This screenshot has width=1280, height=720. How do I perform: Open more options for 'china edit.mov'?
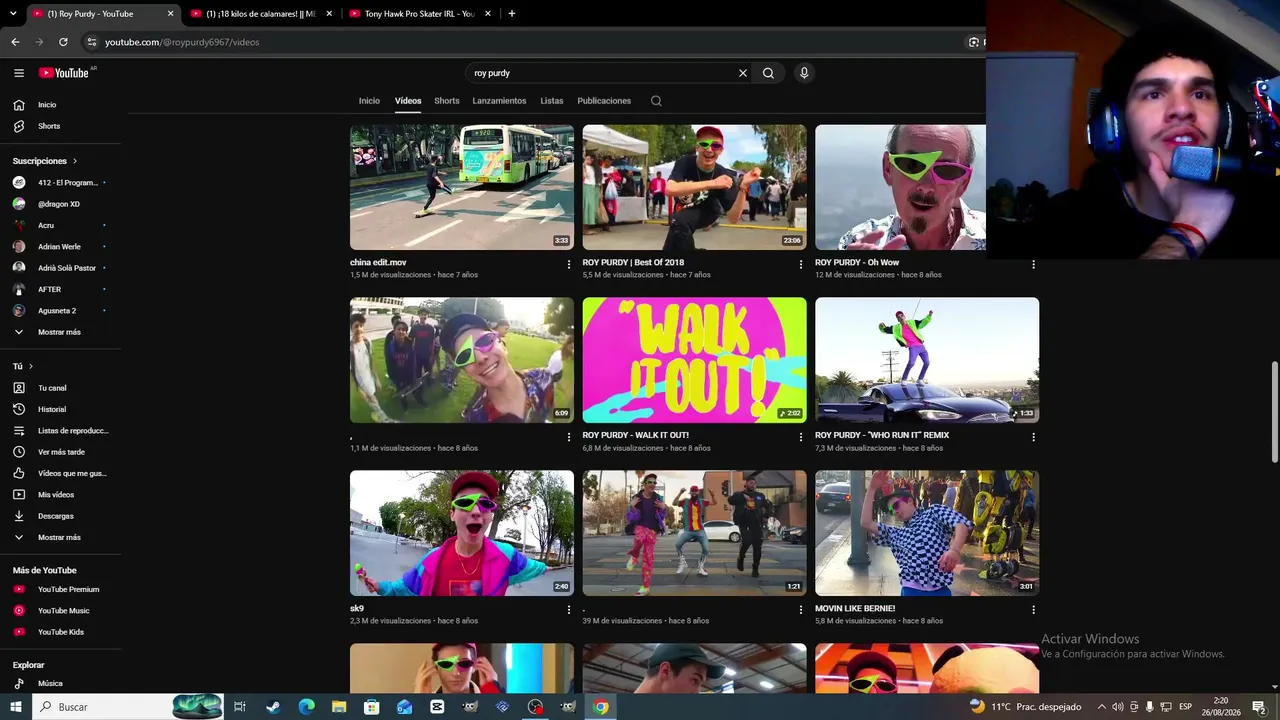coord(569,265)
